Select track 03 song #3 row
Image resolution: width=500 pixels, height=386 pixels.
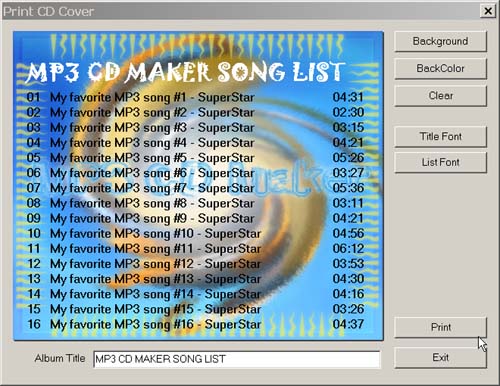tap(195, 128)
